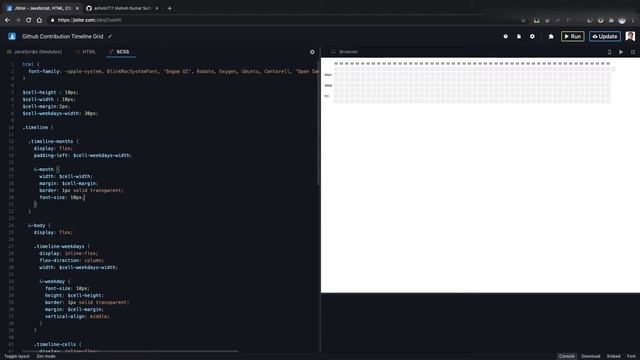Open preview in new window icon
The height and width of the screenshot is (360, 640).
click(633, 52)
